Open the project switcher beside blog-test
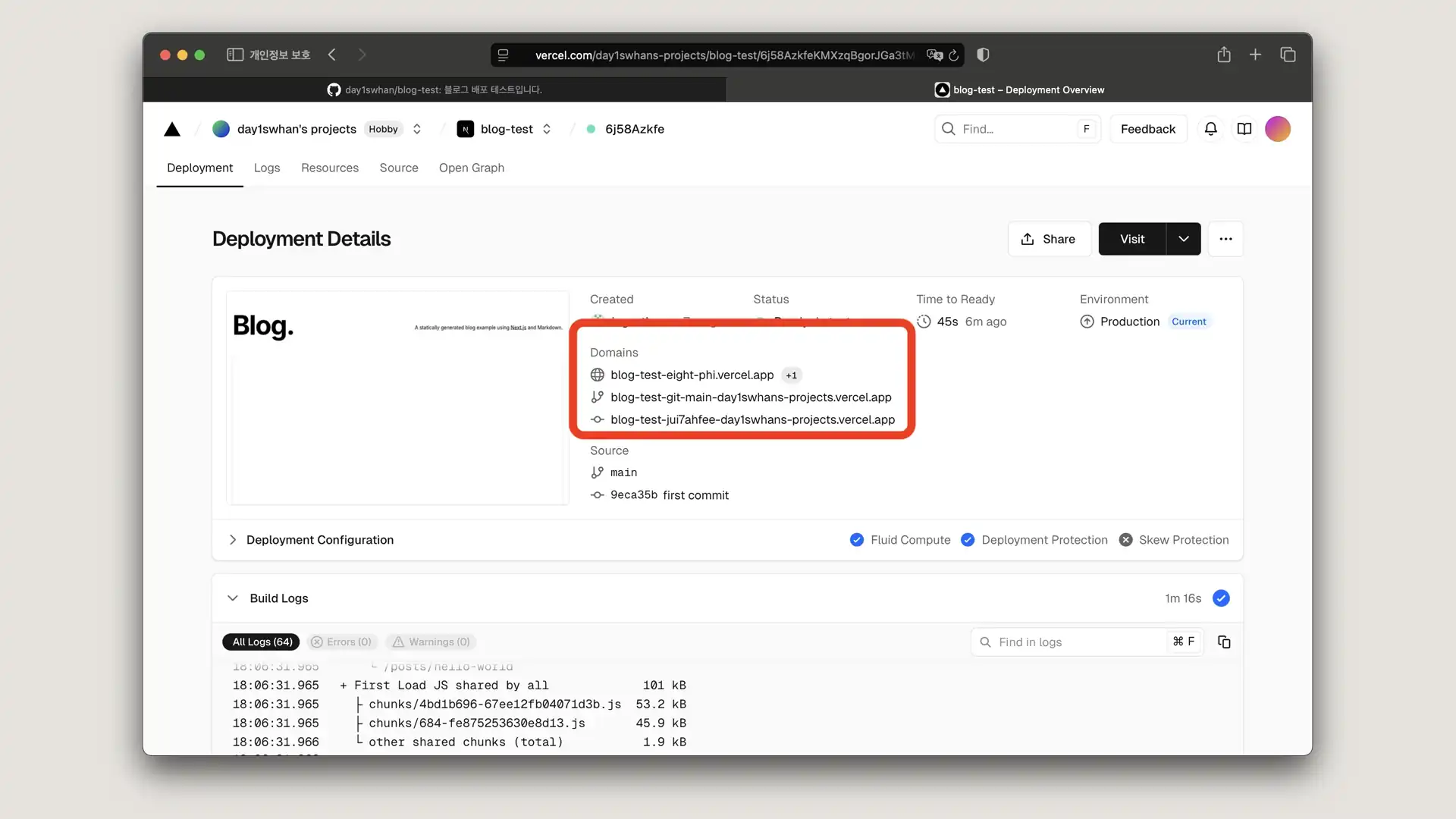This screenshot has height=819, width=1456. coord(547,129)
